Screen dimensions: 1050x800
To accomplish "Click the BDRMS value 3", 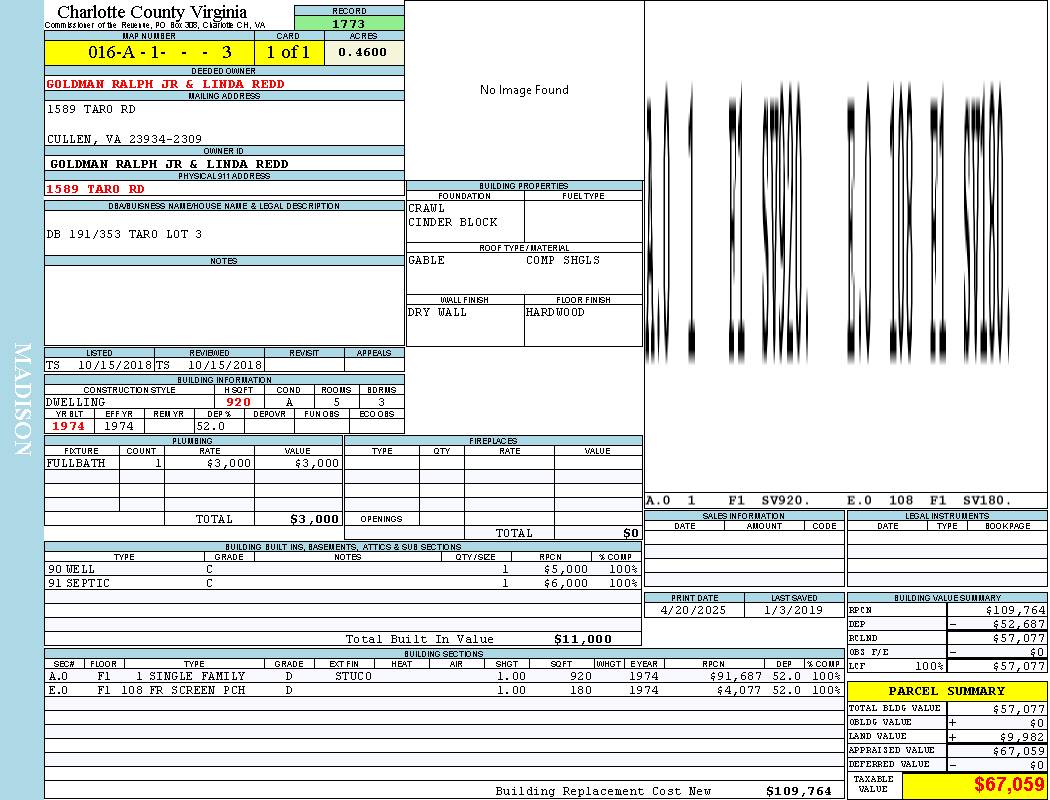I will pos(382,402).
